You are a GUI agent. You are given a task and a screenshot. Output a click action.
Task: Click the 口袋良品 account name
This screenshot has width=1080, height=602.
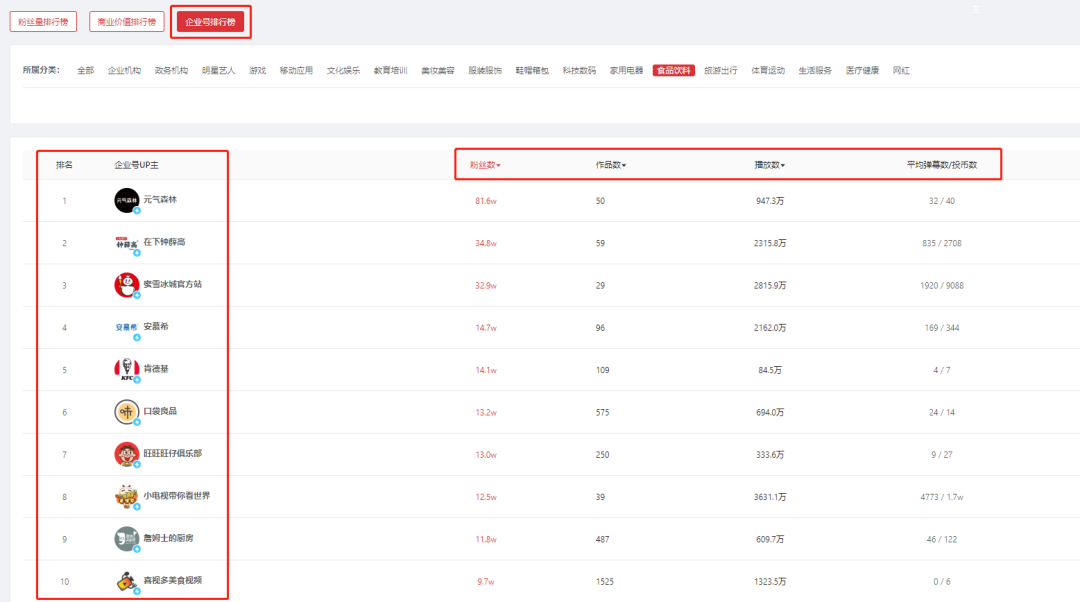[x=160, y=411]
